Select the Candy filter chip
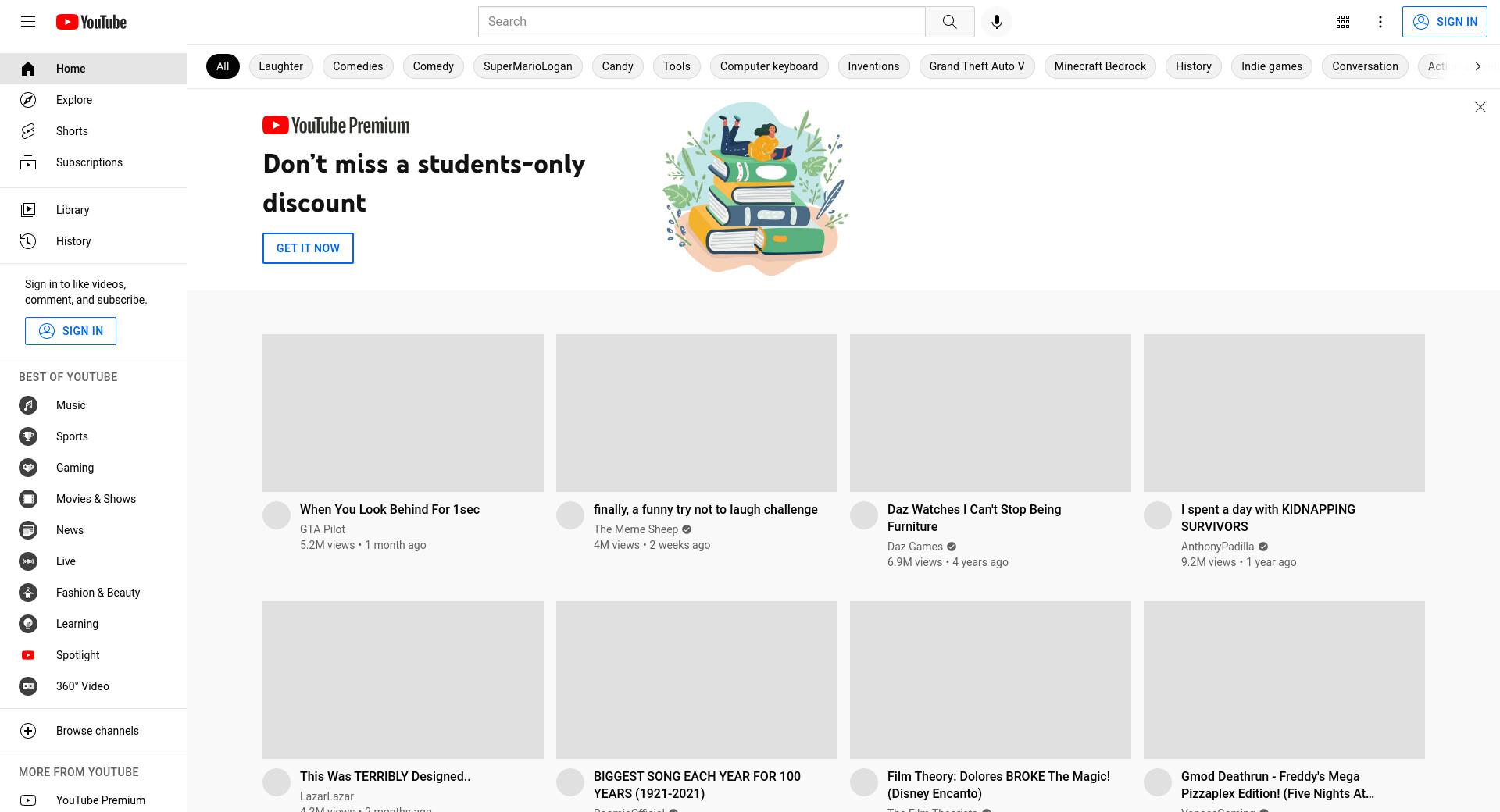Image resolution: width=1500 pixels, height=812 pixels. click(x=617, y=66)
